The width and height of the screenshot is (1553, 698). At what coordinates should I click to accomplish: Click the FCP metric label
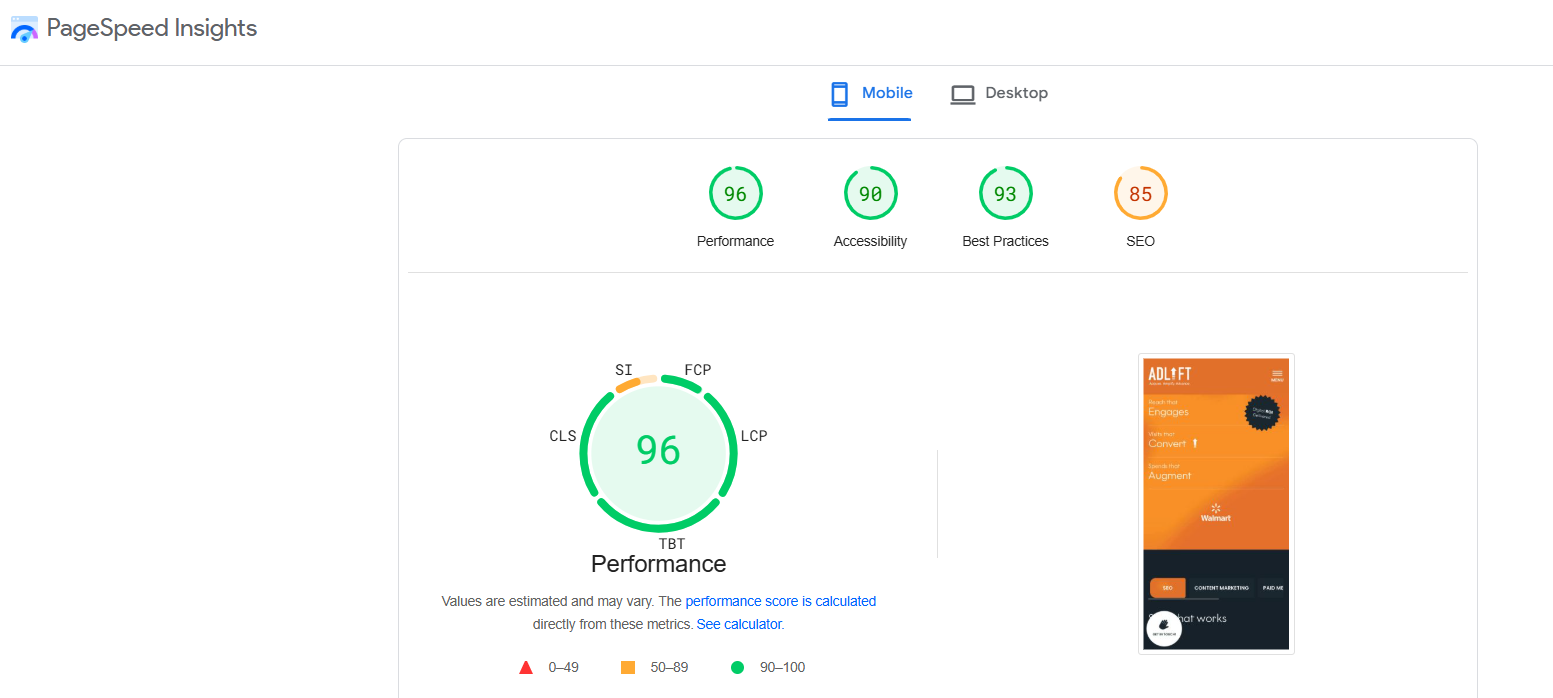(697, 370)
